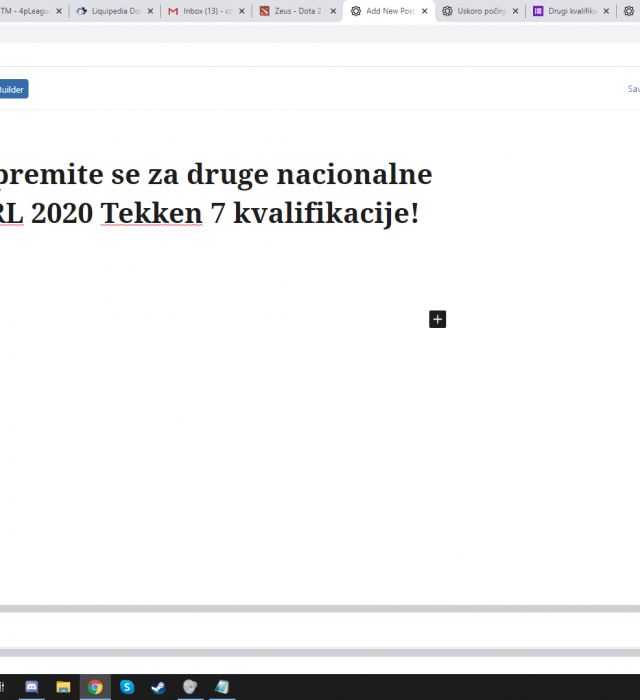Click the Save link at top right
The height and width of the screenshot is (700, 640).
point(633,89)
